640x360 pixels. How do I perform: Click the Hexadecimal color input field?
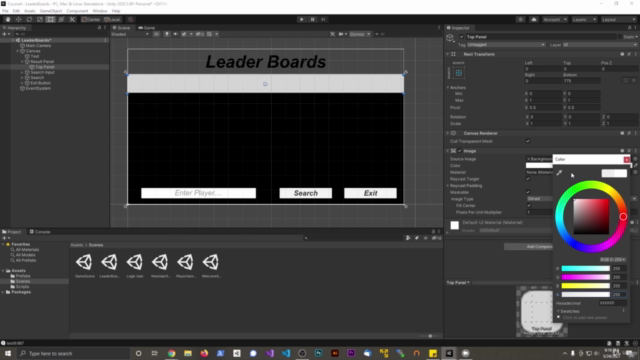[612, 303]
